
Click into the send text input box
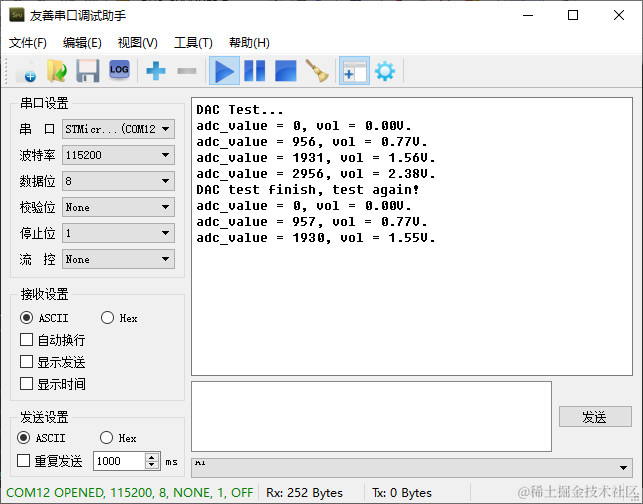click(371, 416)
